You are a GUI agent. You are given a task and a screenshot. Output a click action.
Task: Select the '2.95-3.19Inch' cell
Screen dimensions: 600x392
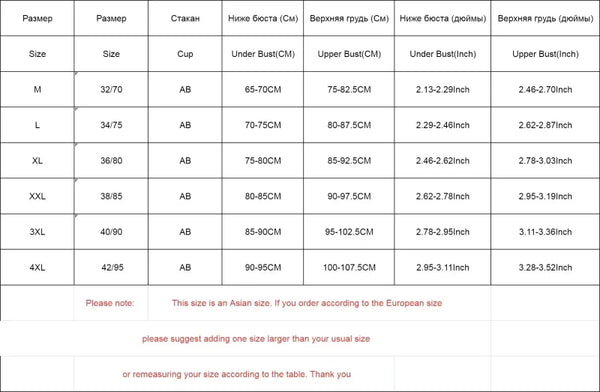tap(545, 196)
